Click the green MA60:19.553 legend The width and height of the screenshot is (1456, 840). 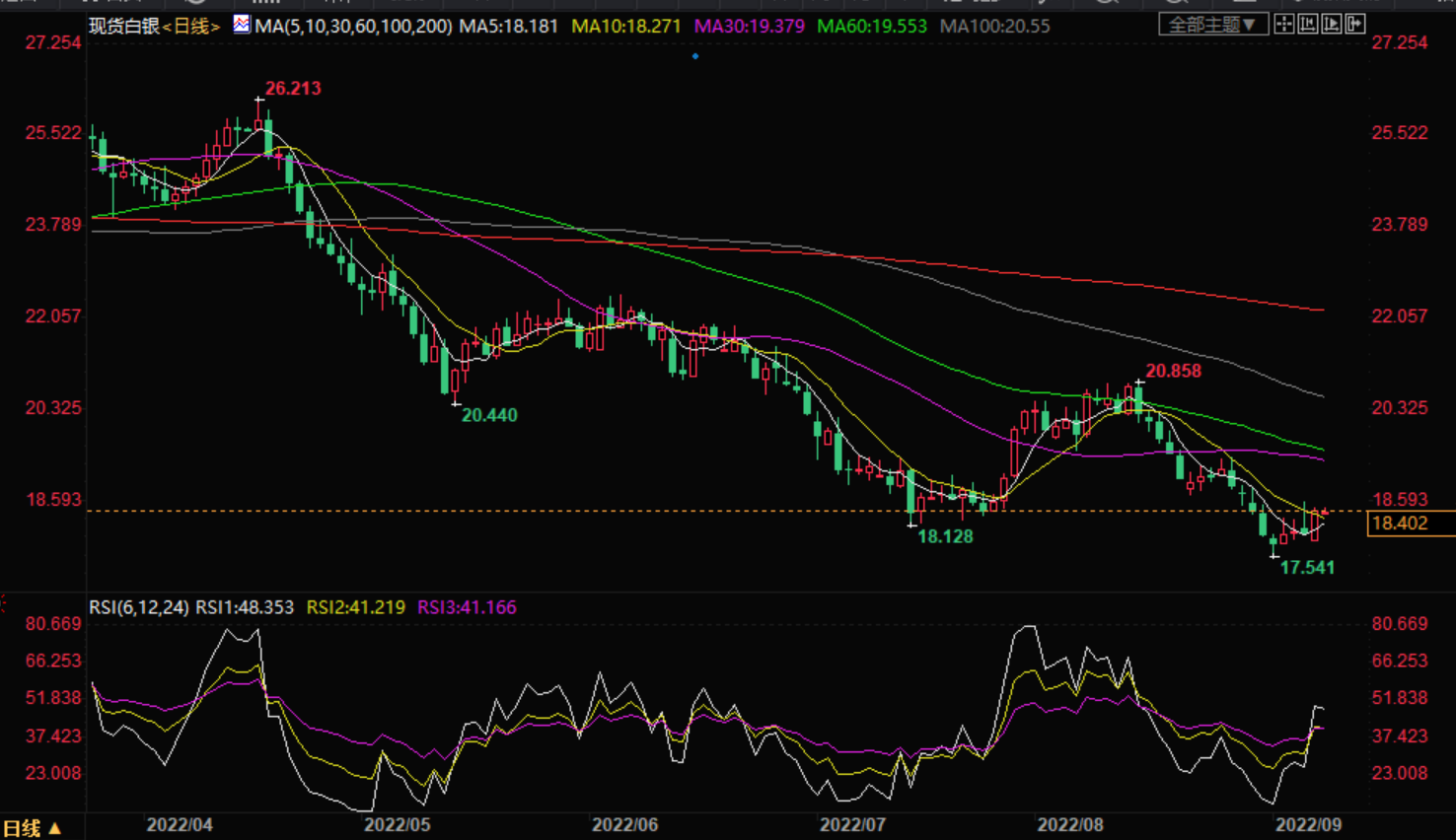[872, 27]
